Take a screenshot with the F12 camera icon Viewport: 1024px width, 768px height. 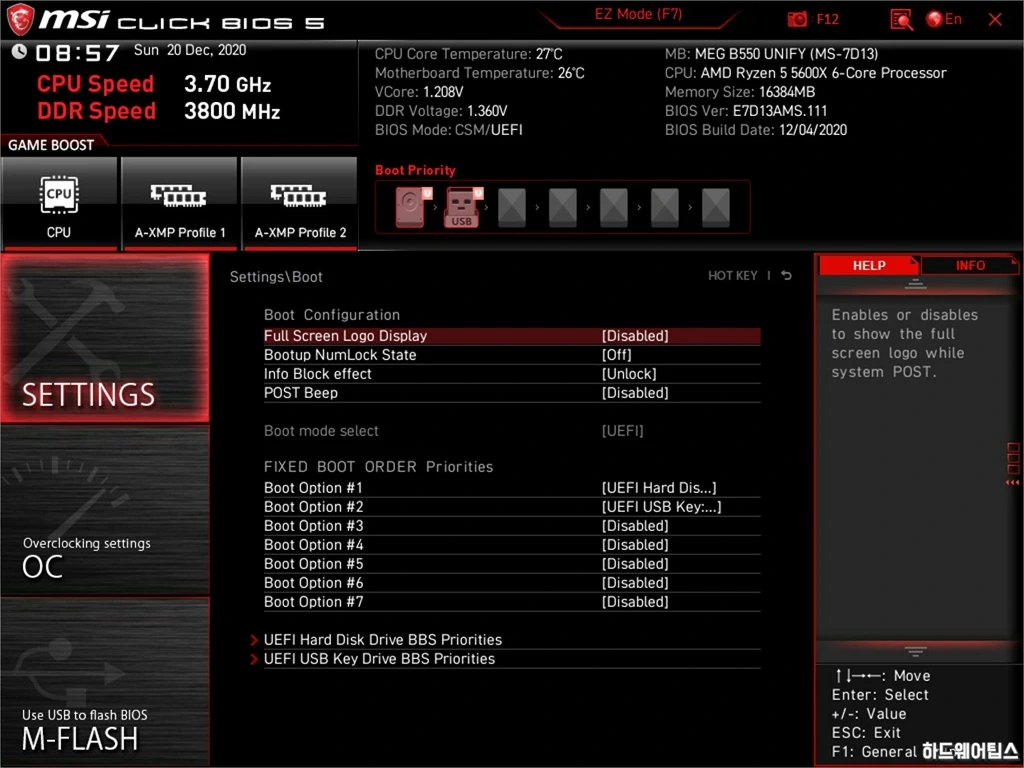pyautogui.click(x=797, y=20)
